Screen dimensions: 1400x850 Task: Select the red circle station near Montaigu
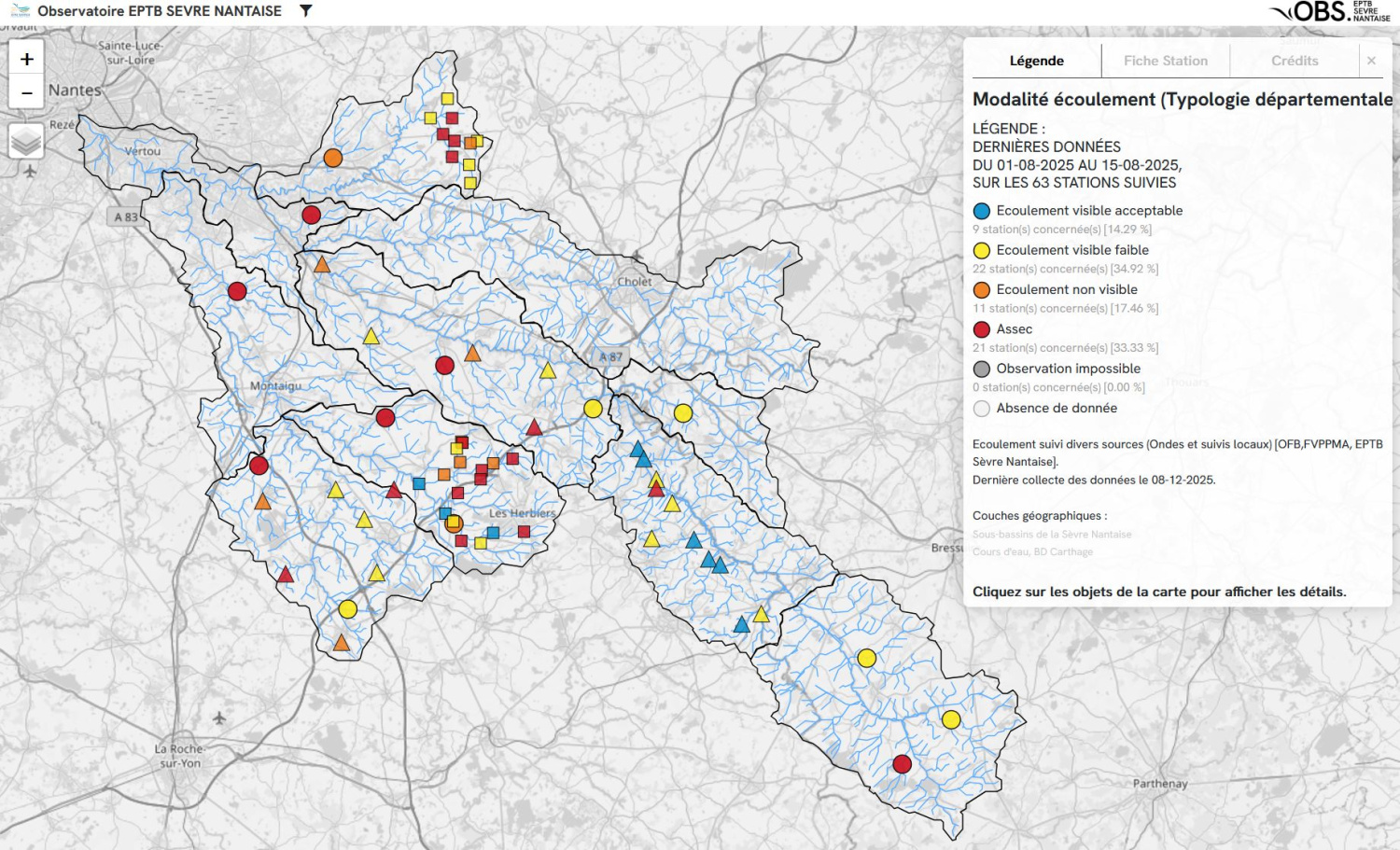259,465
